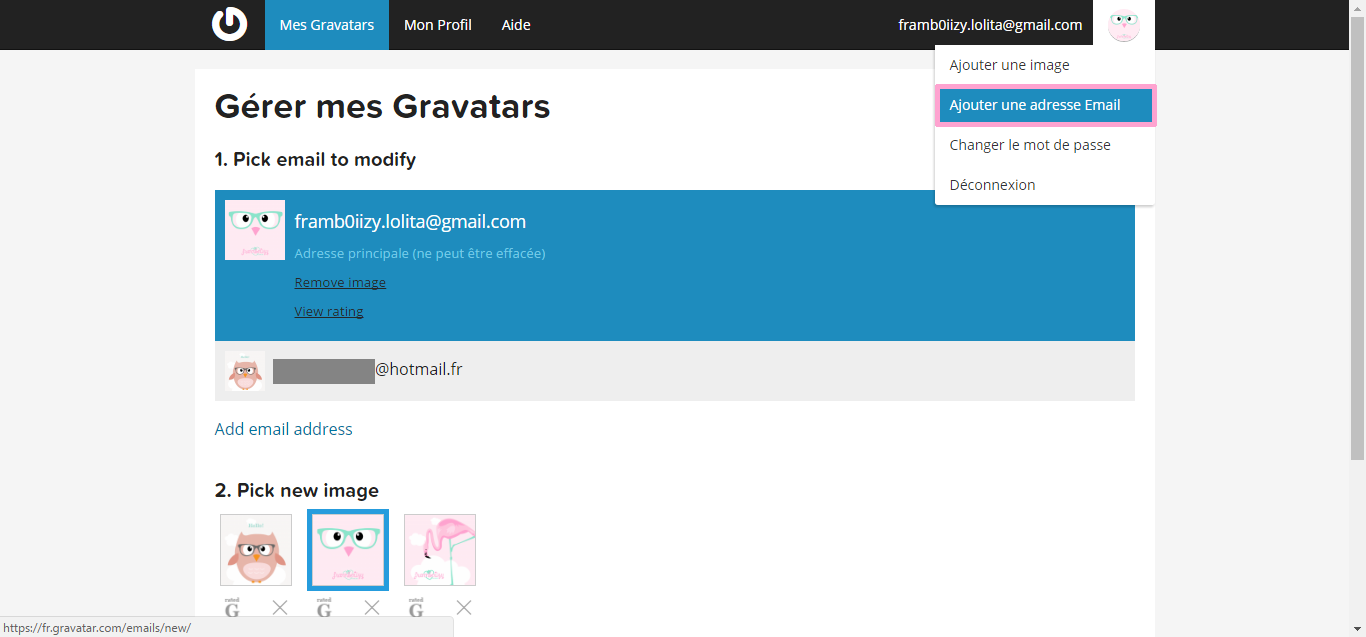The height and width of the screenshot is (637, 1366).
Task: Click the Add email address link
Action: (284, 429)
